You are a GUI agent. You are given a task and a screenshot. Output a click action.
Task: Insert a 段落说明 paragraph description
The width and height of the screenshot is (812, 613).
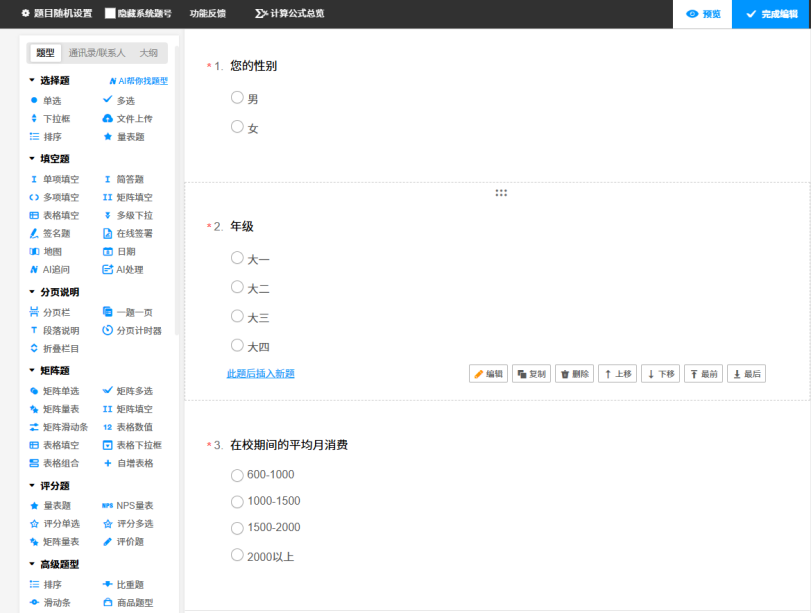pos(54,330)
